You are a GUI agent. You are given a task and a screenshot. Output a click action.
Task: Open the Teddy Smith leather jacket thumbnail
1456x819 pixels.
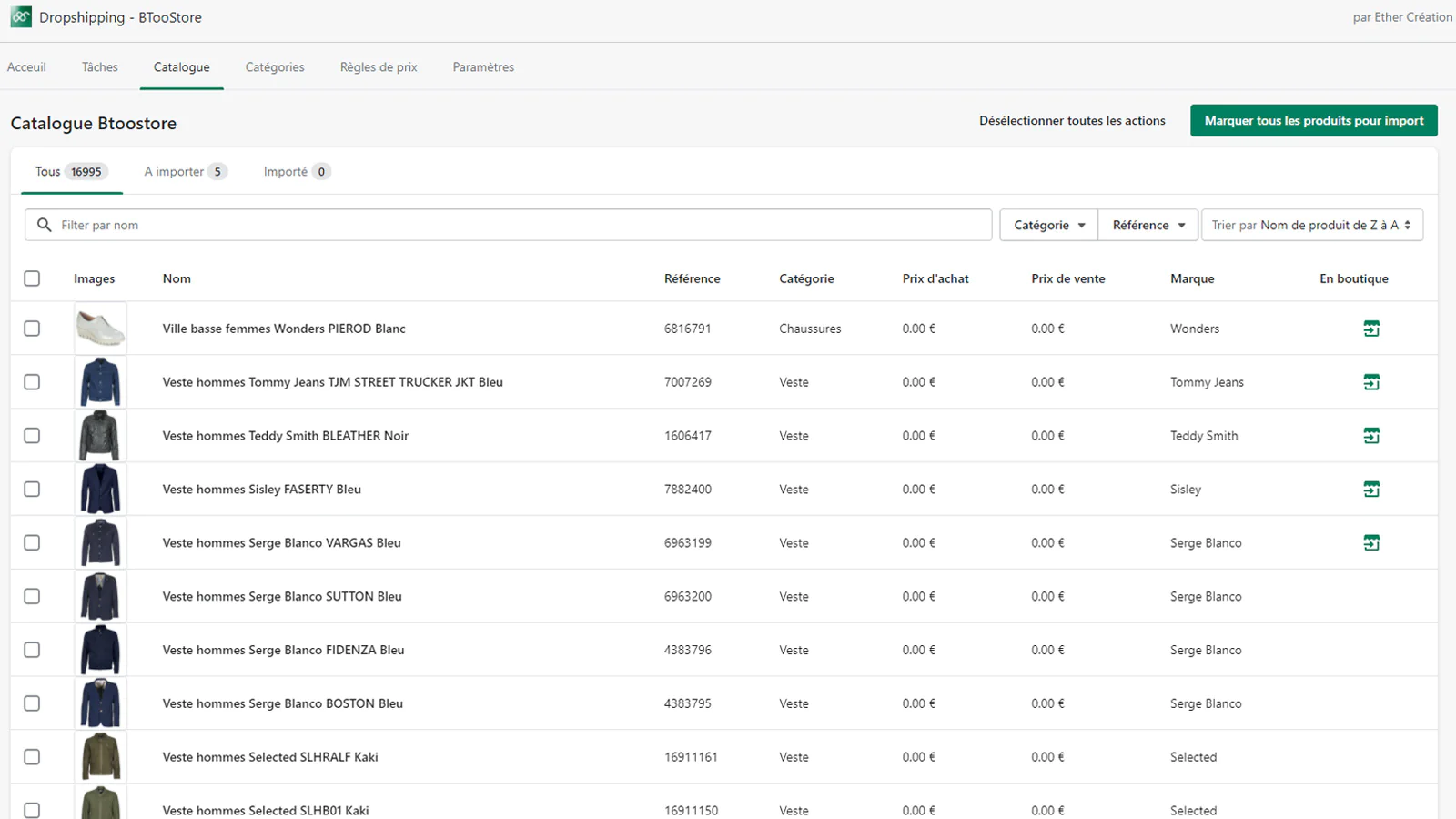(100, 436)
